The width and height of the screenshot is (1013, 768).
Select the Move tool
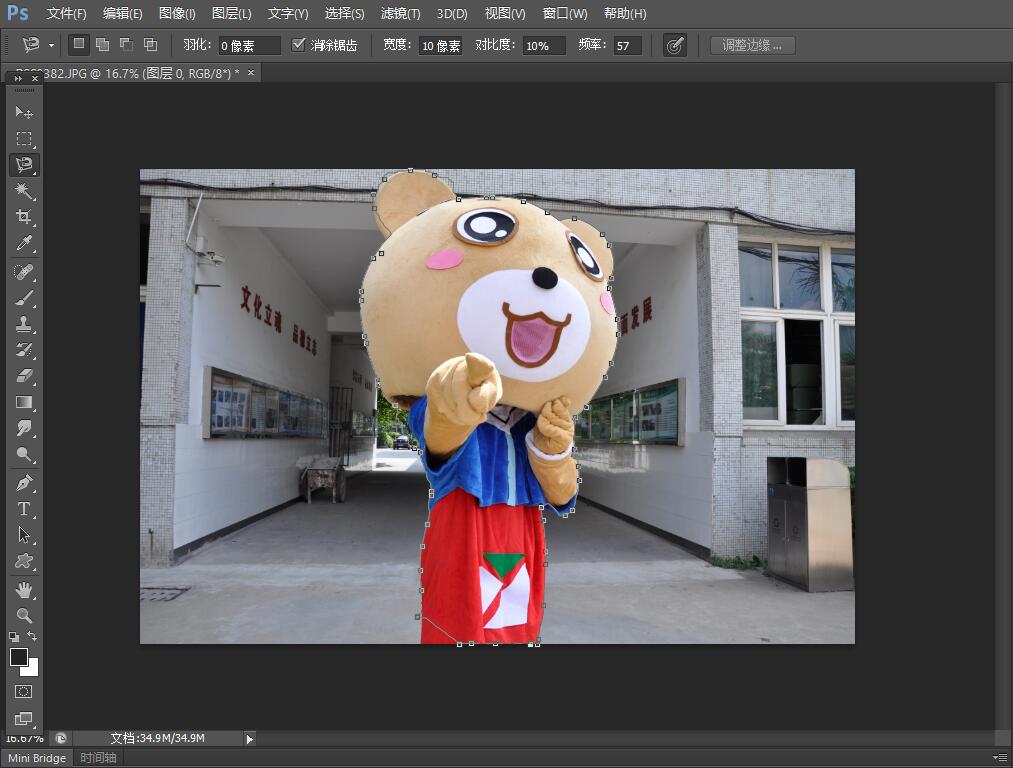tap(24, 112)
